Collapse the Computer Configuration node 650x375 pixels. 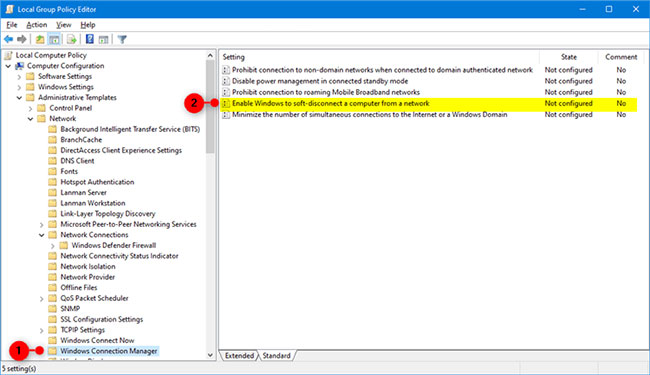pos(8,66)
